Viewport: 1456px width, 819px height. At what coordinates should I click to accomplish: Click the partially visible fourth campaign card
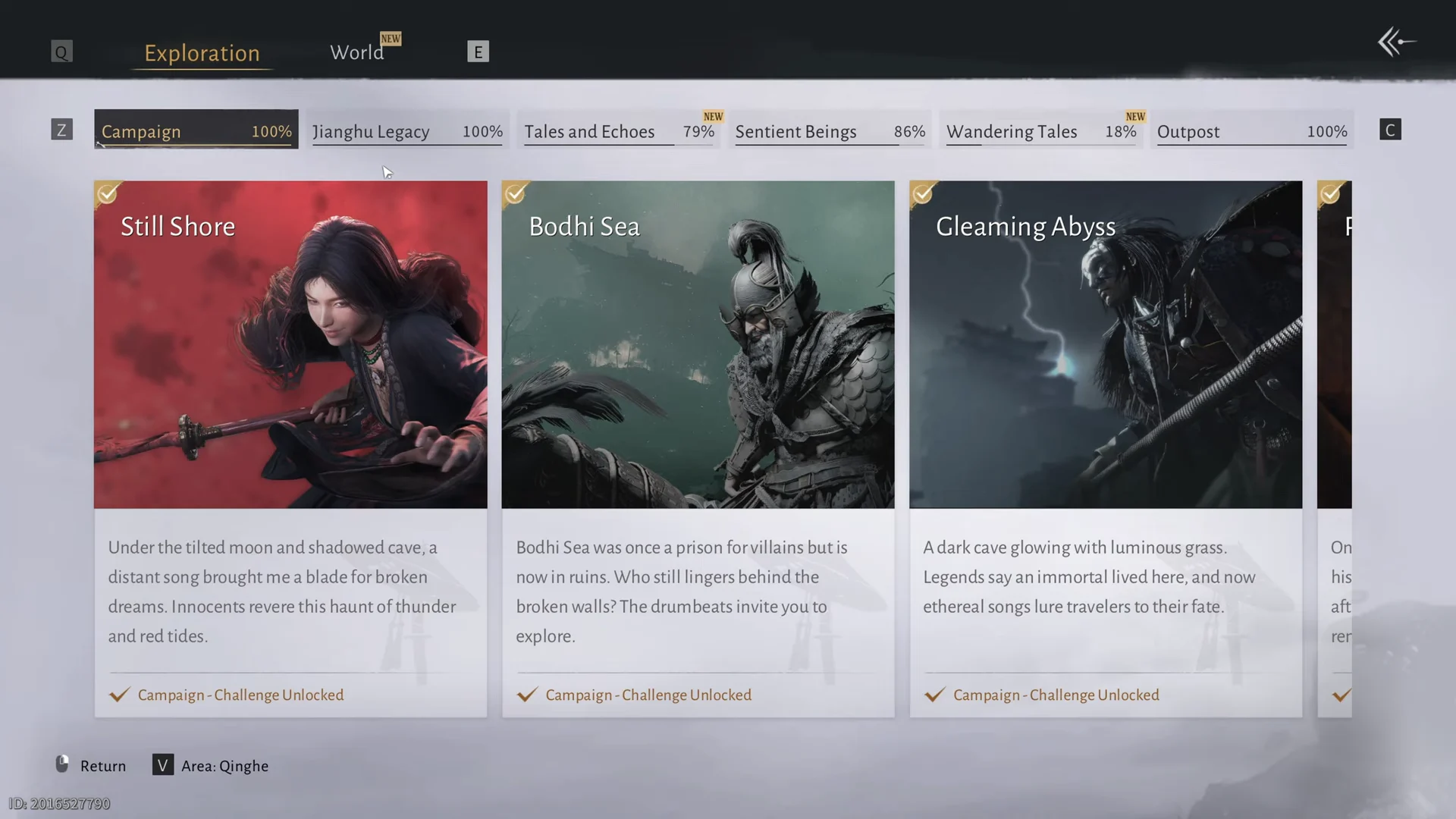(x=1334, y=449)
